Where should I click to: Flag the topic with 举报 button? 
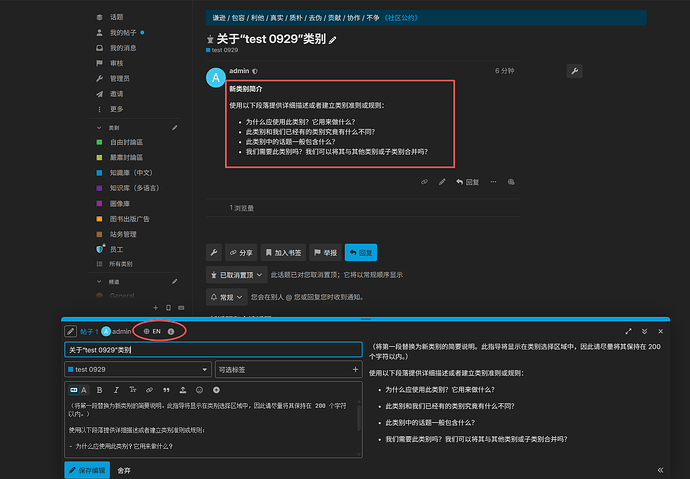pos(325,252)
